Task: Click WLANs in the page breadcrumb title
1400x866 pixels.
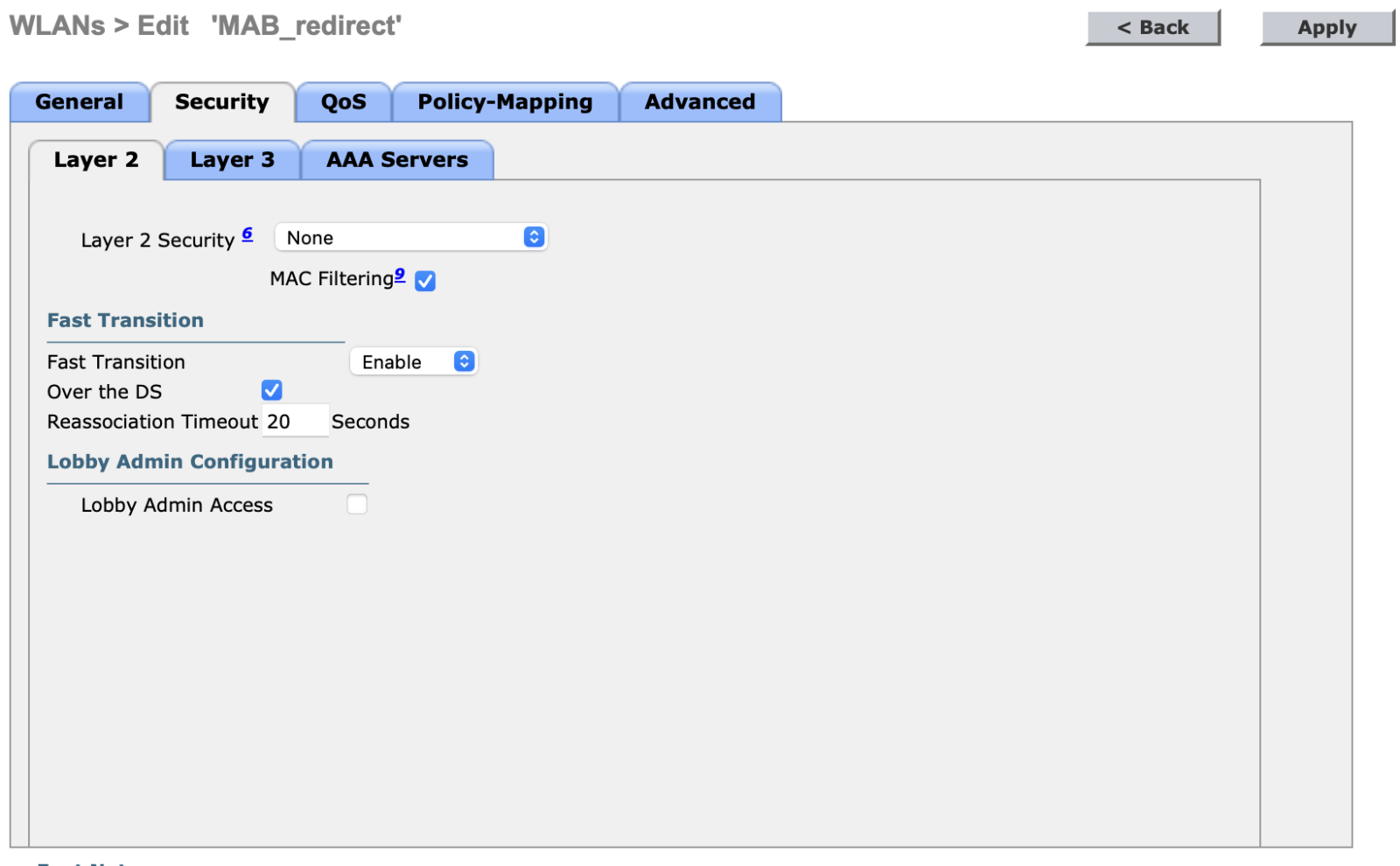Action: click(x=57, y=26)
